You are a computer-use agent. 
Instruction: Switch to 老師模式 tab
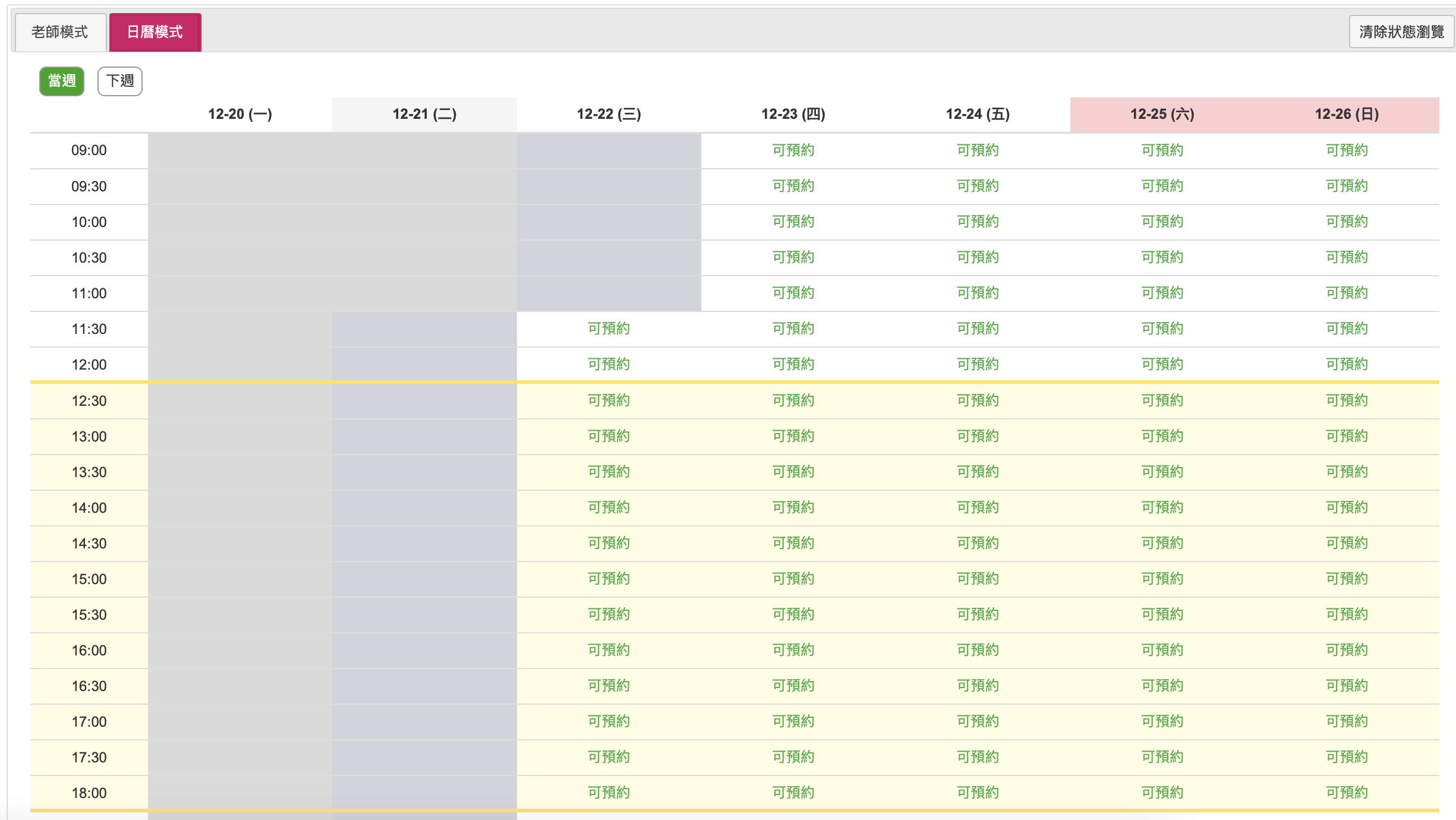59,32
